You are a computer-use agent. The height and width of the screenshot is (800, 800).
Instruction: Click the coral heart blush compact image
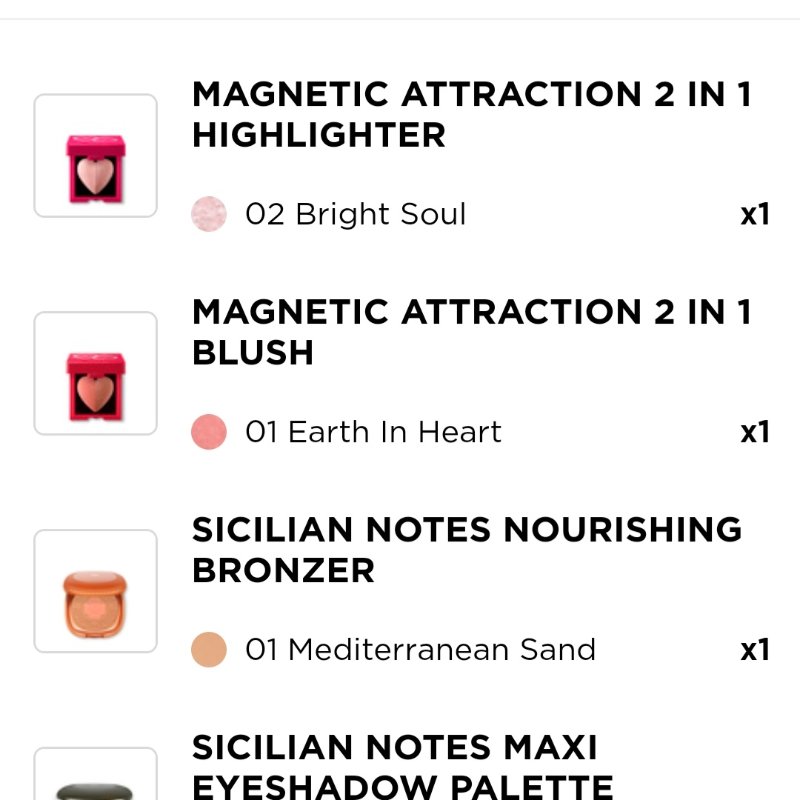coord(95,387)
